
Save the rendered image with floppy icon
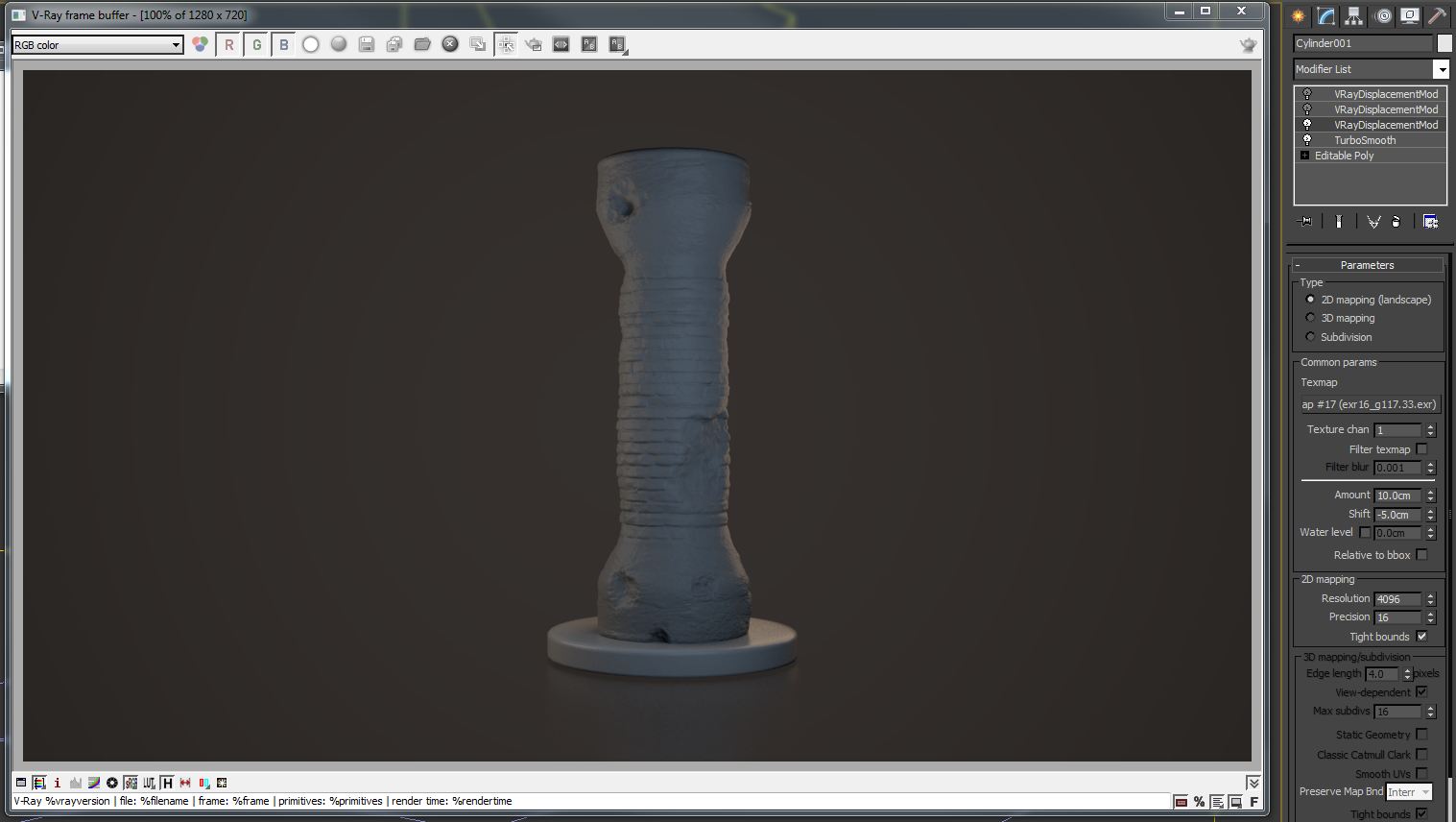coord(366,44)
